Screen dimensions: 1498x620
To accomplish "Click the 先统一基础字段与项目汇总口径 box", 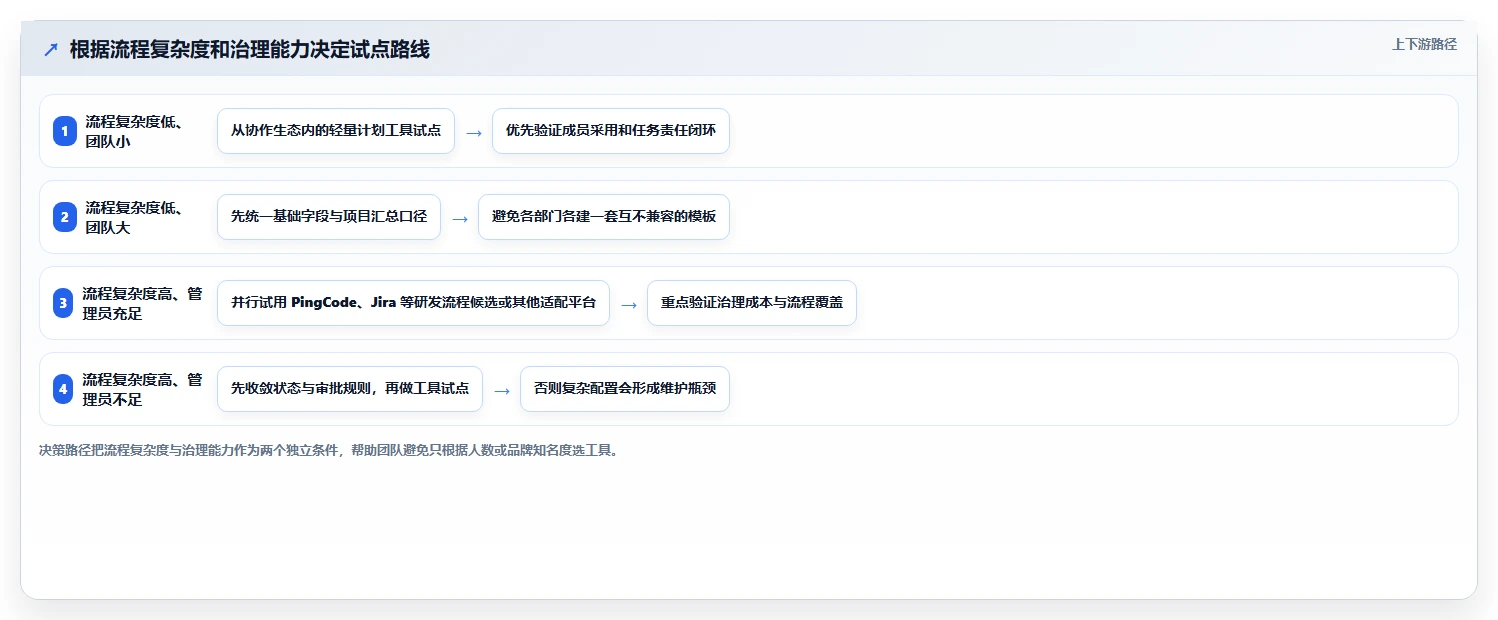I will (329, 217).
